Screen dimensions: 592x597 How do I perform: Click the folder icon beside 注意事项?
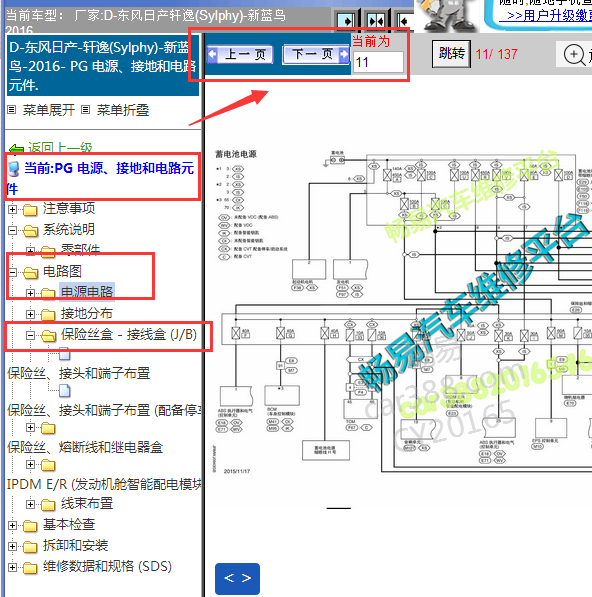tap(30, 209)
